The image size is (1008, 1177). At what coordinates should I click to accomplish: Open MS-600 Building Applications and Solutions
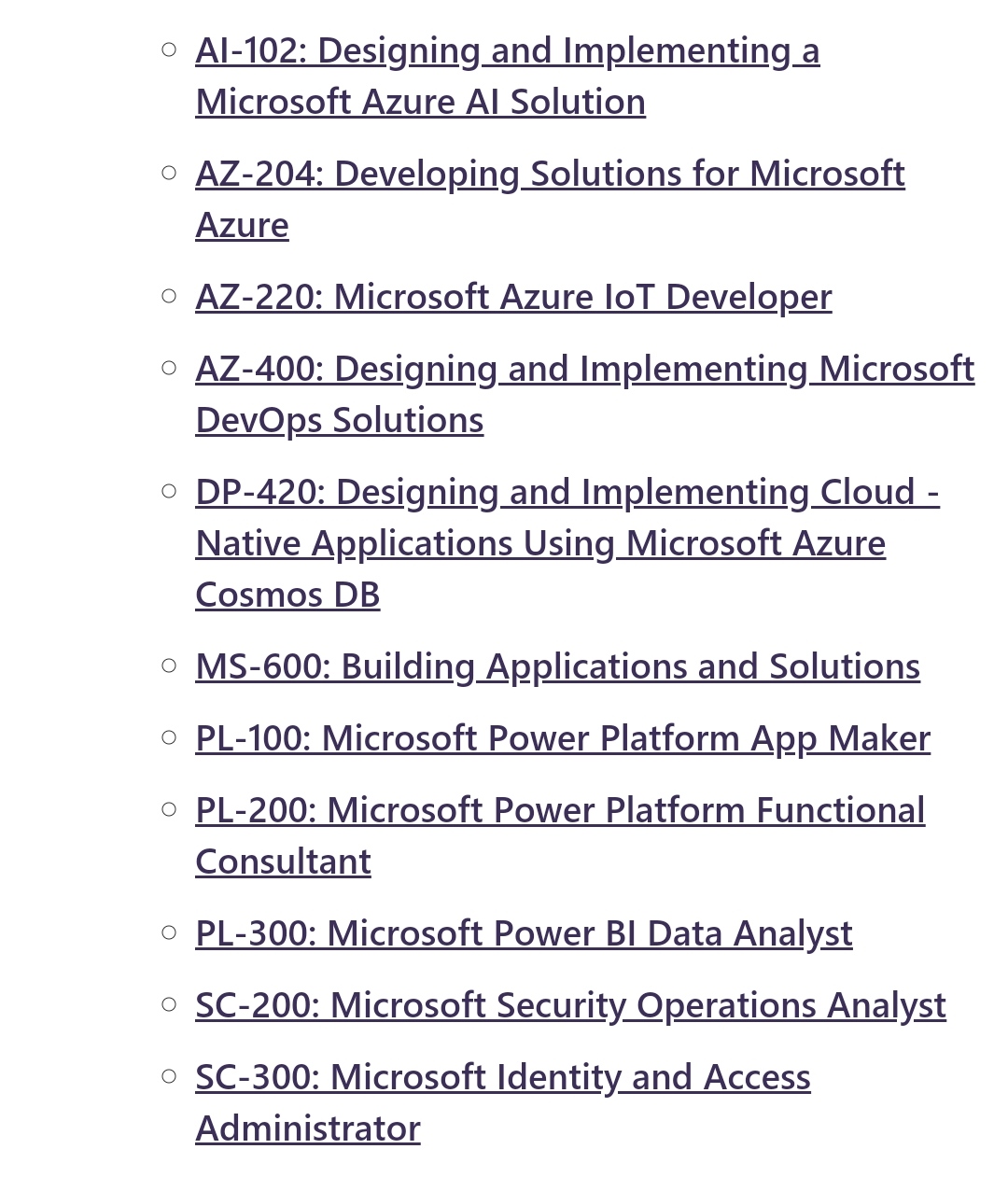click(557, 667)
